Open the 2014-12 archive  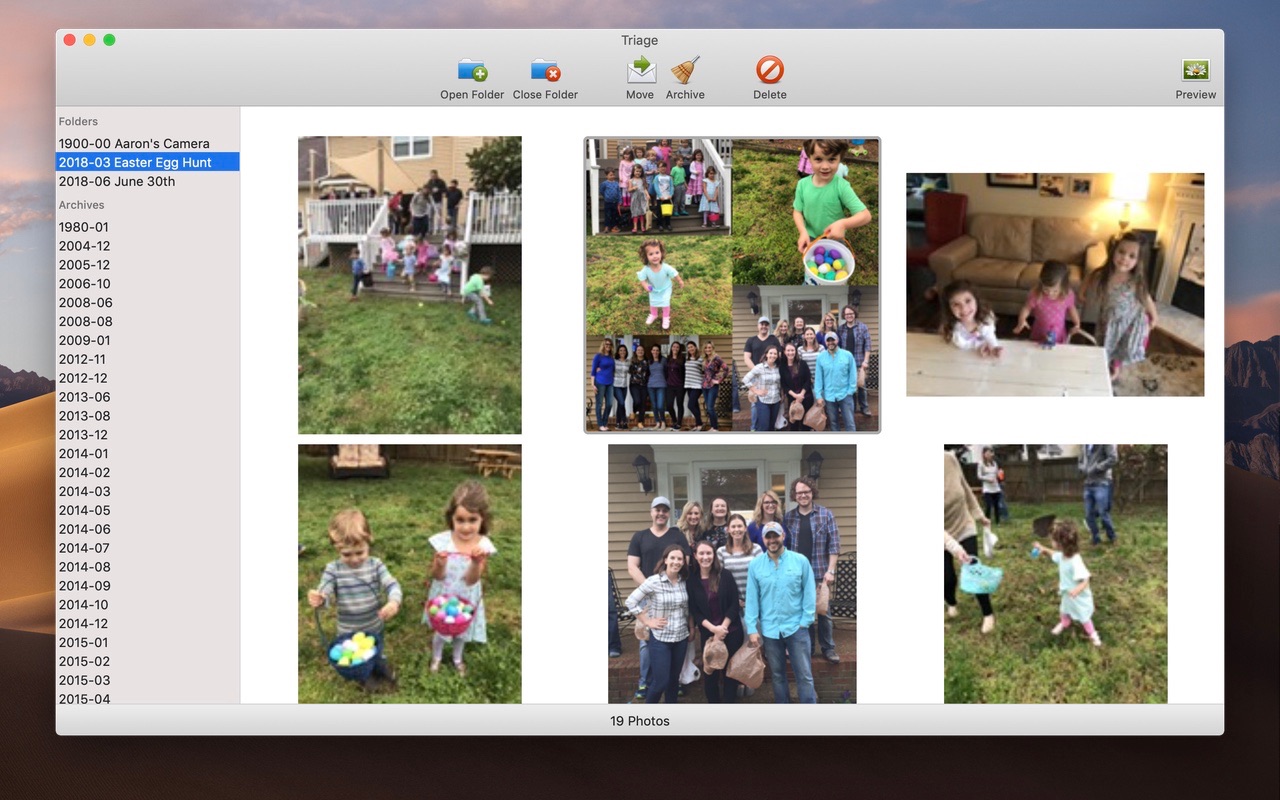[148, 624]
